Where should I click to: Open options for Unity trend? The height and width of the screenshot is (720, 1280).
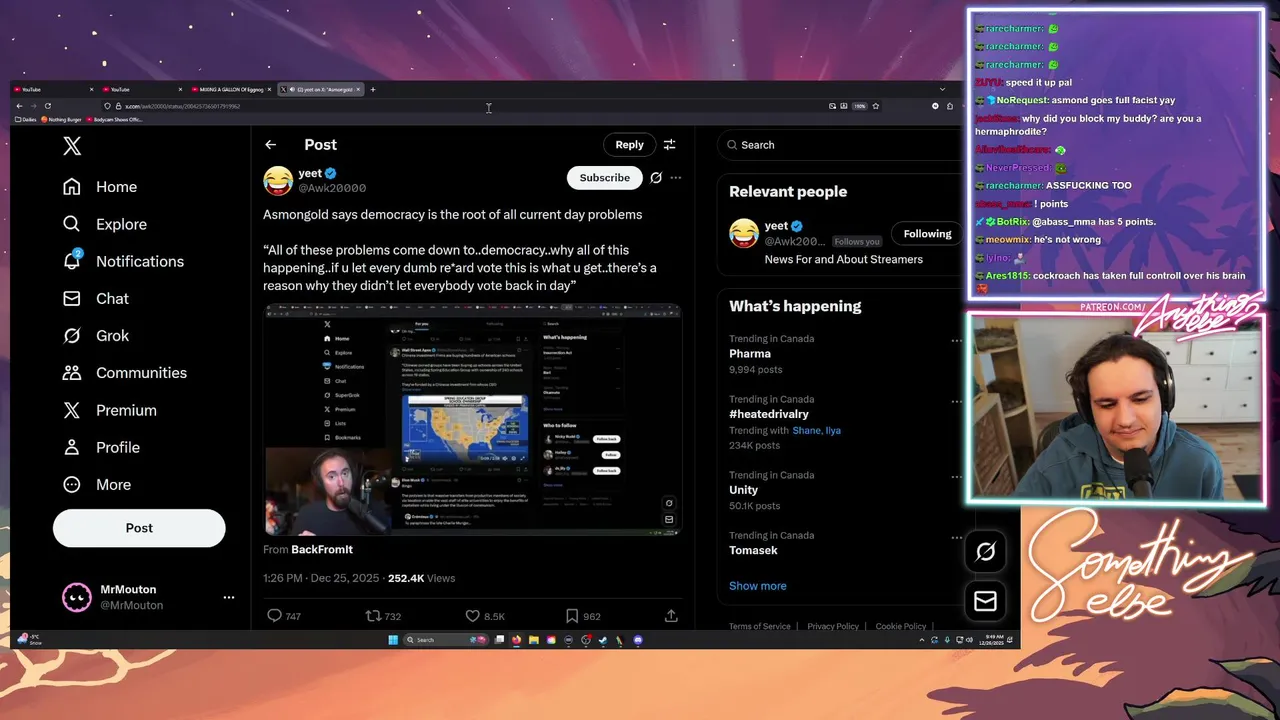tap(956, 477)
